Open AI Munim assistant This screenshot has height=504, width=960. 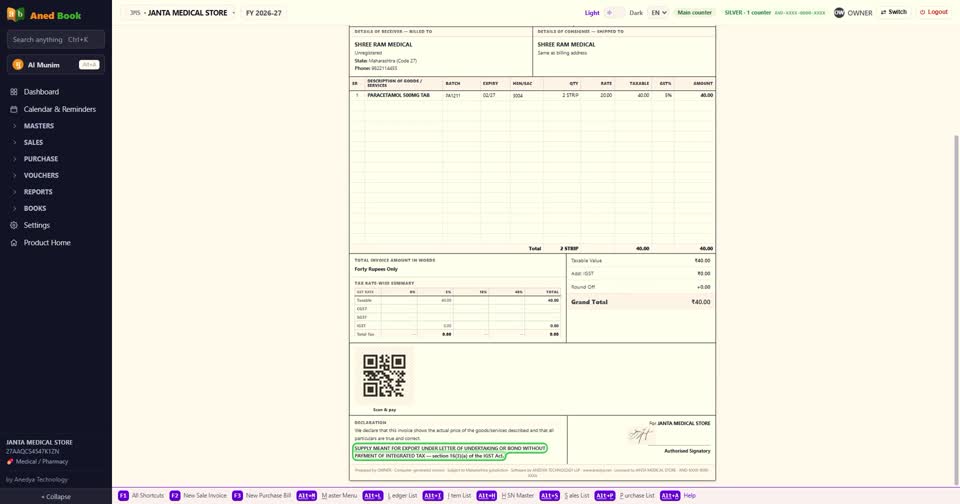[55, 64]
